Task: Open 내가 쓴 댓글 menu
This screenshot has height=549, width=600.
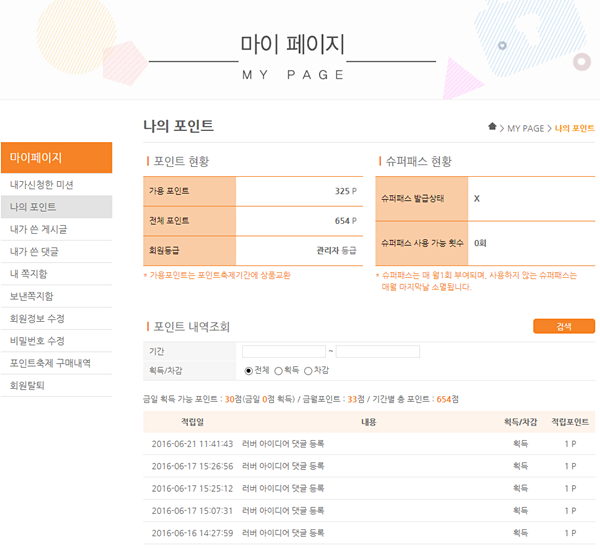Action: [34, 251]
